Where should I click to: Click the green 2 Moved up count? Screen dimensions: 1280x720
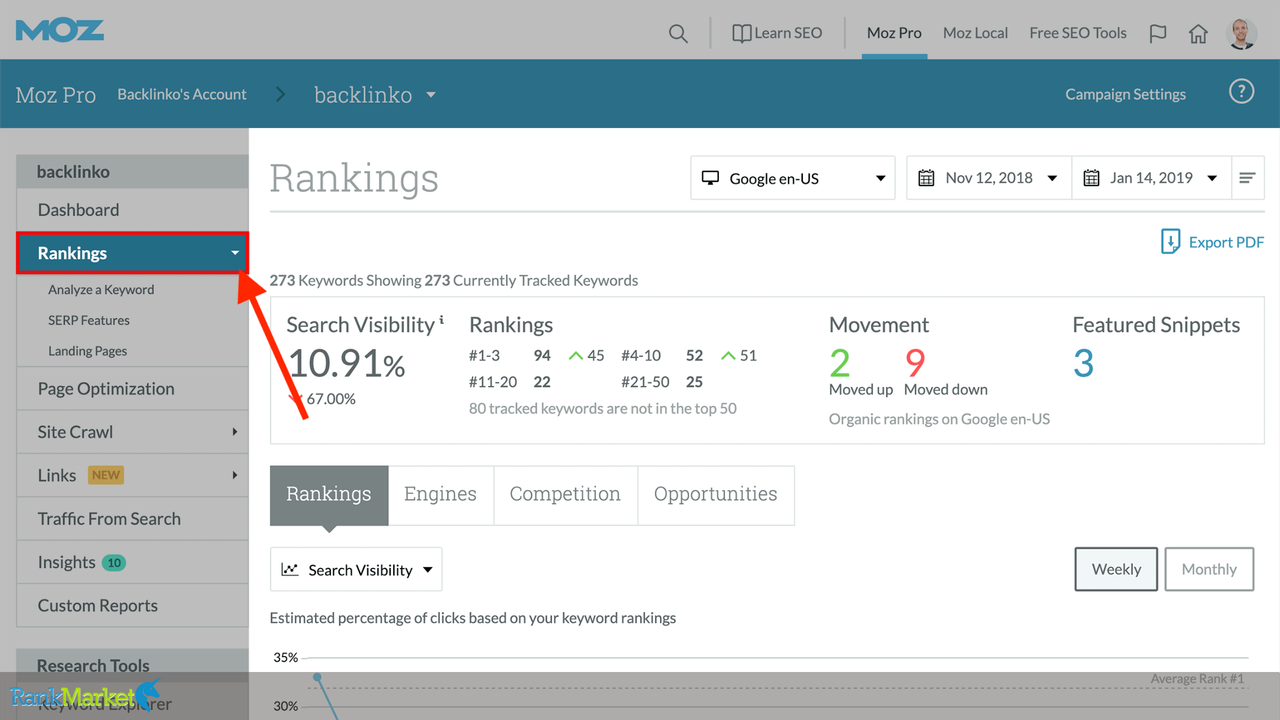click(x=840, y=363)
